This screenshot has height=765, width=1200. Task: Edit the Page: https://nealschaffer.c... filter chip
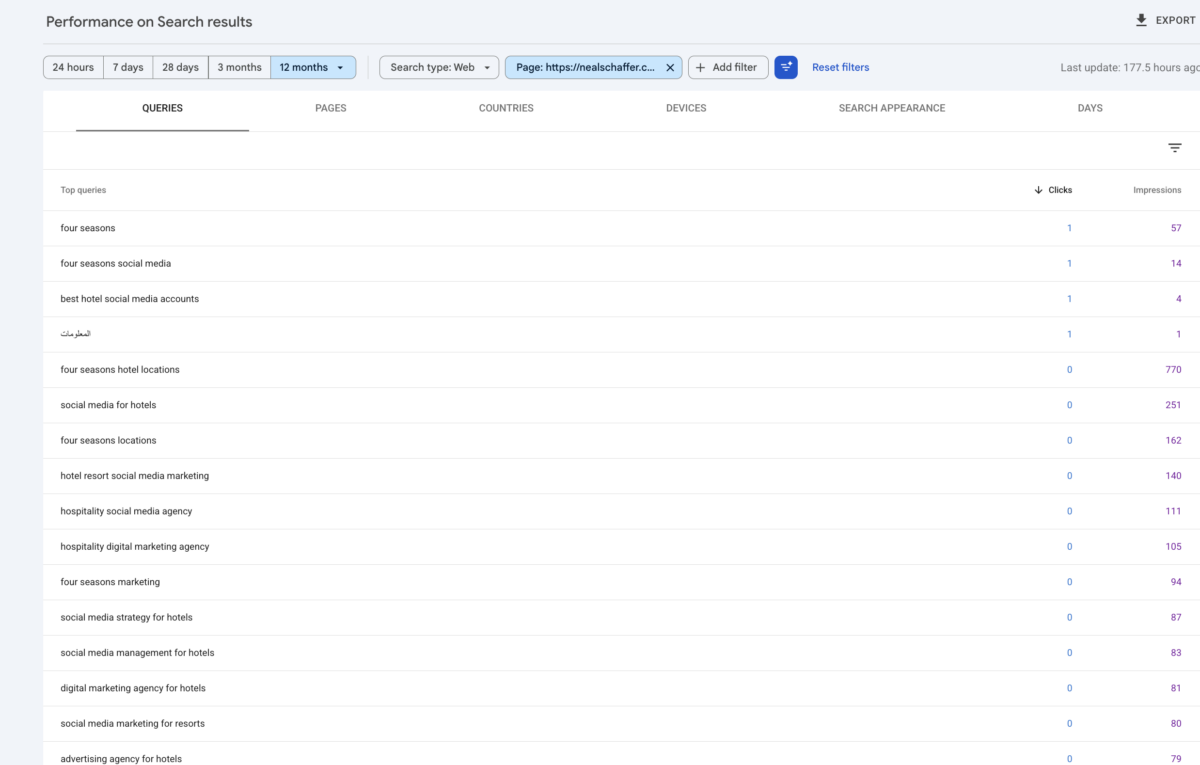pos(585,67)
